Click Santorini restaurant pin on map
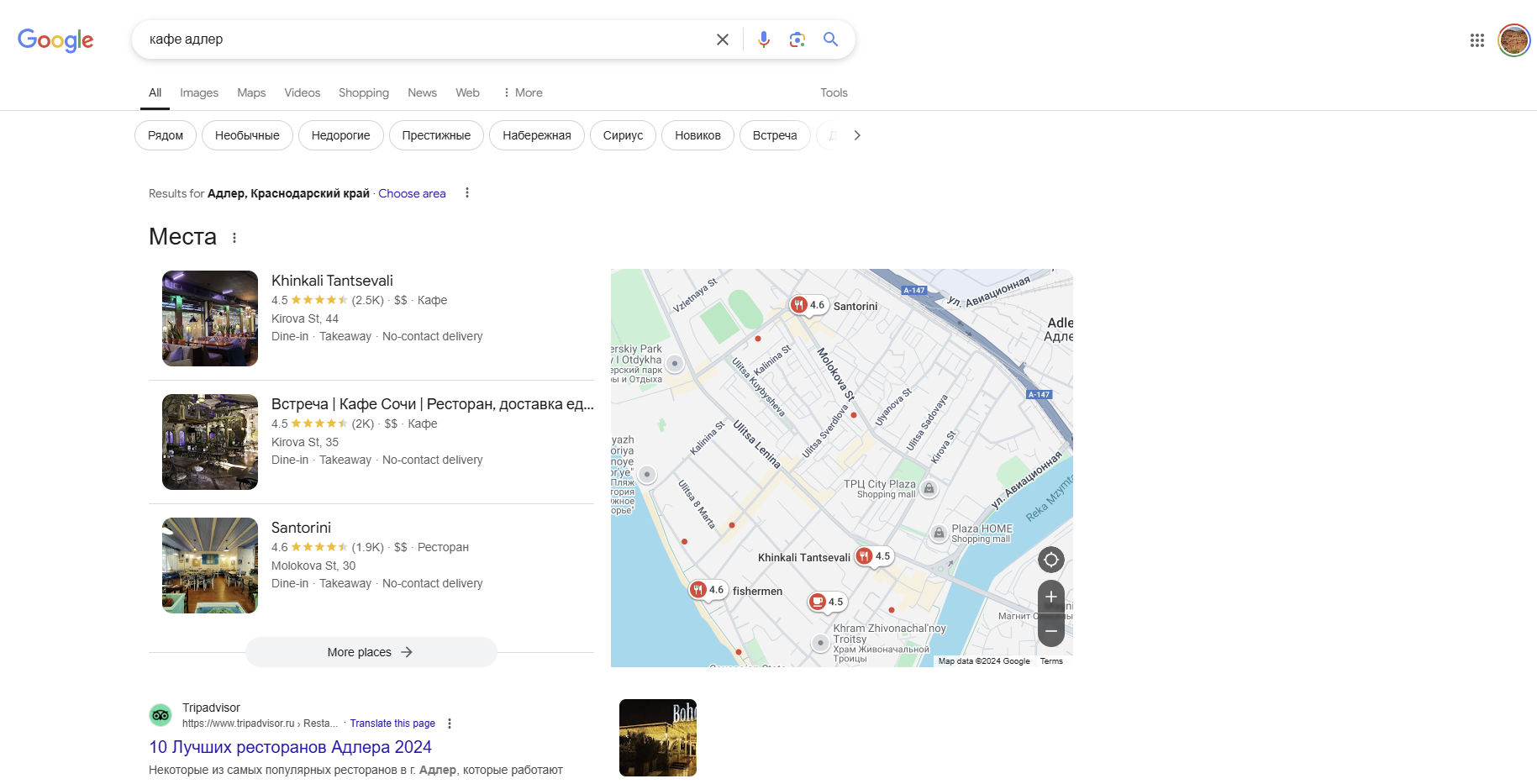 [799, 305]
